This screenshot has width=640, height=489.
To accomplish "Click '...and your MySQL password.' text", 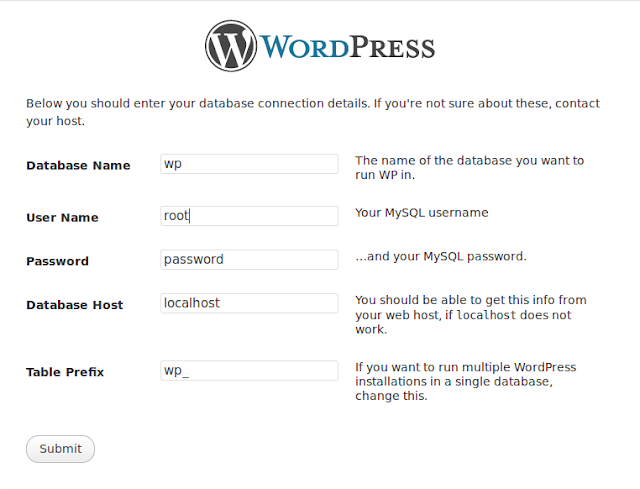I will (x=441, y=256).
